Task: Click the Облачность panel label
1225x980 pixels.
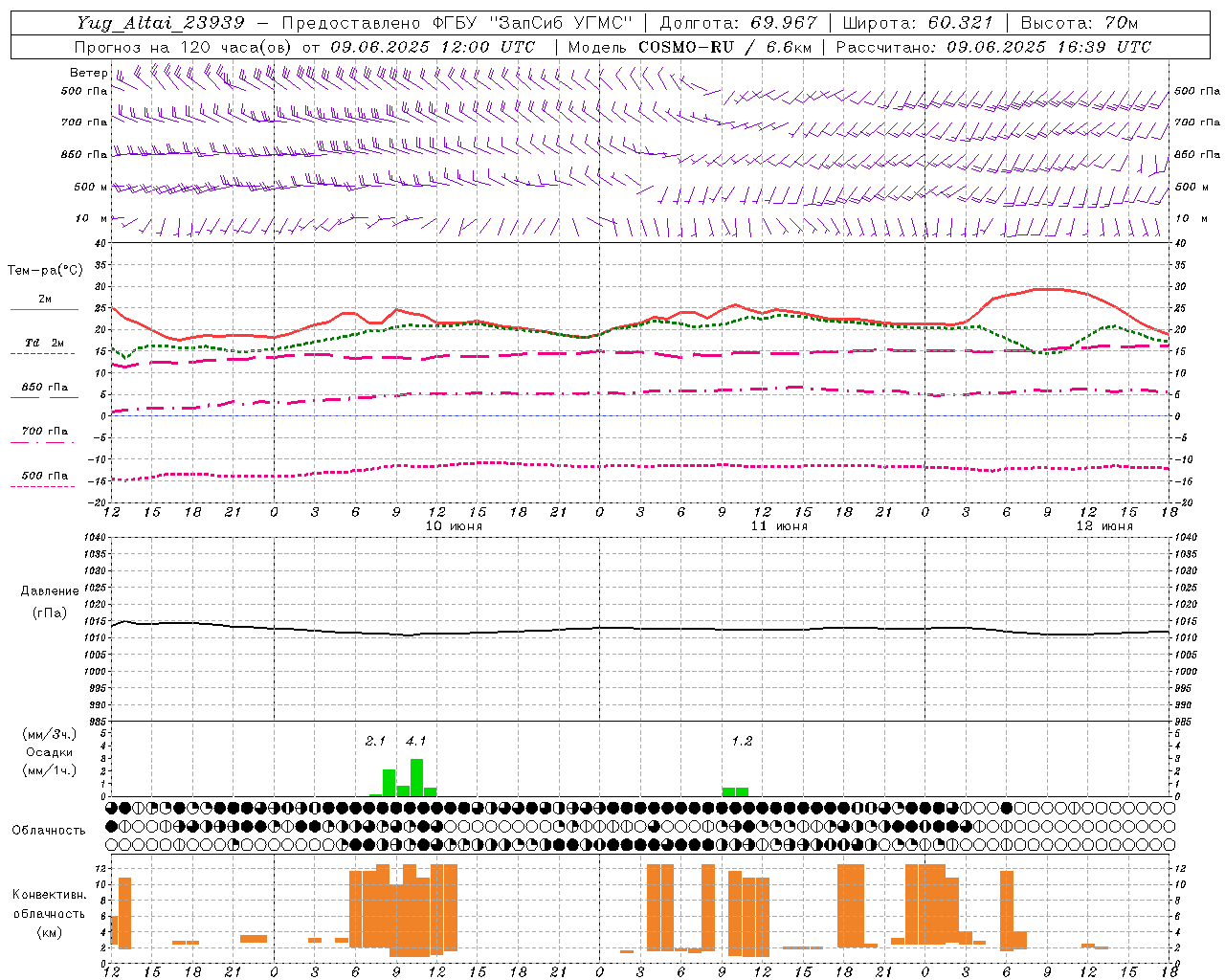Action: 49,830
